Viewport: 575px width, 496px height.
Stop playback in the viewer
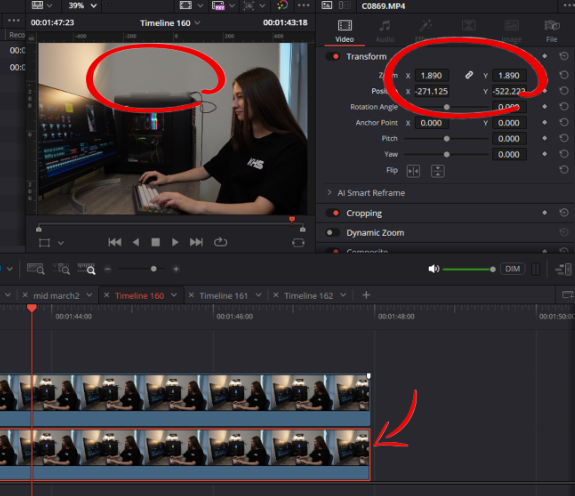[x=155, y=242]
